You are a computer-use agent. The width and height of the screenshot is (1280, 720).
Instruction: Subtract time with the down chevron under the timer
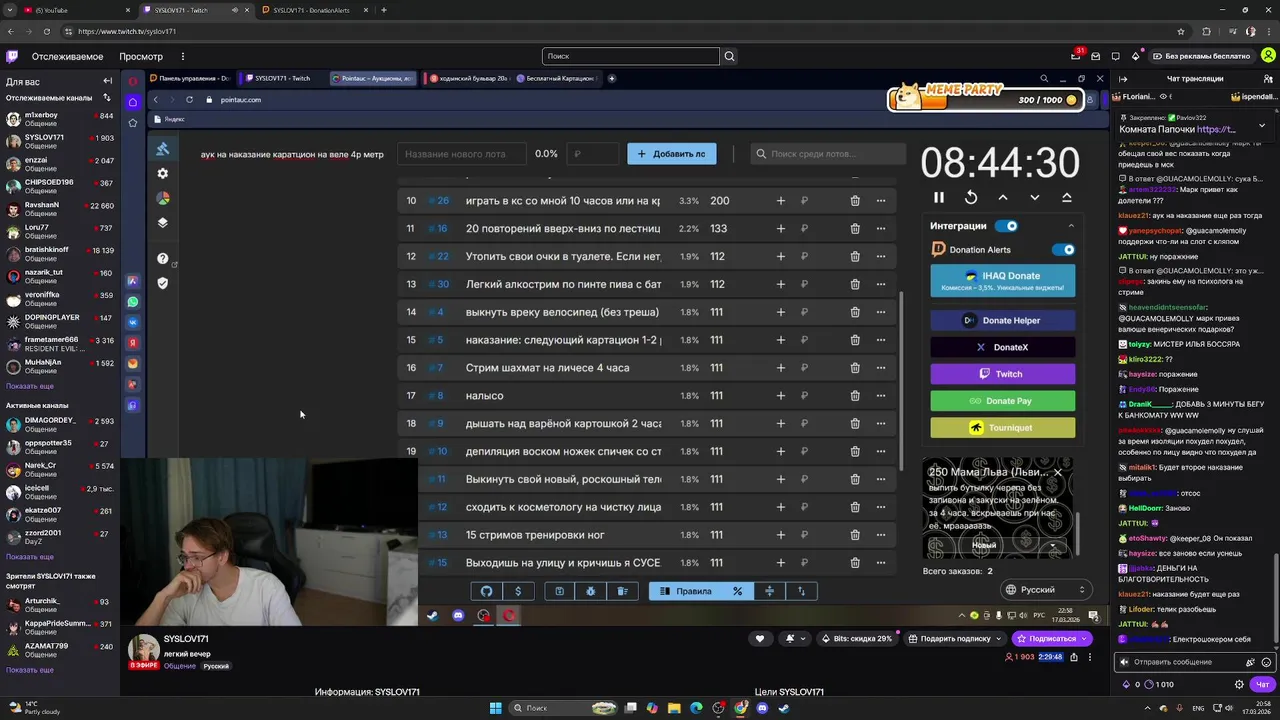point(1035,198)
